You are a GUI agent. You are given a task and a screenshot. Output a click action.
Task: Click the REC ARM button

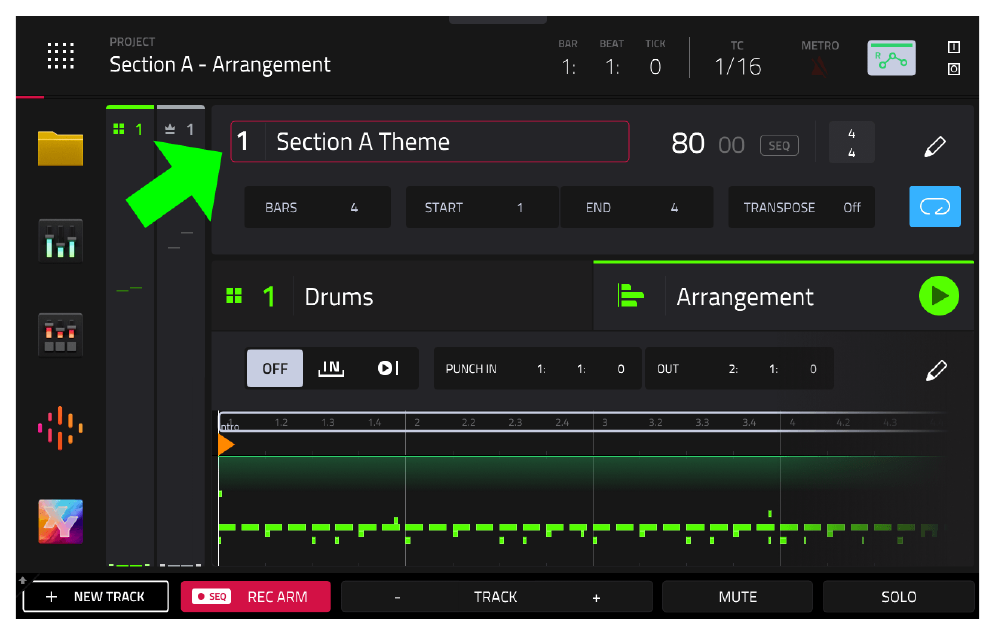click(255, 596)
